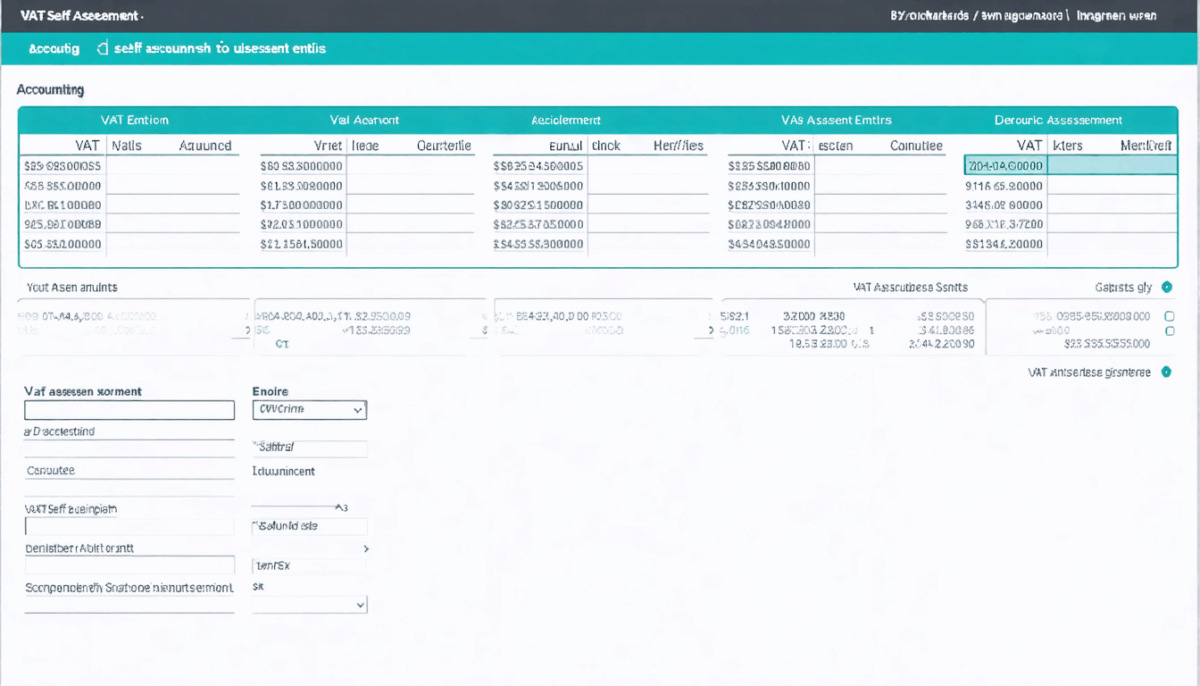Click the '$81.33.0080000' cell

click(x=301, y=185)
